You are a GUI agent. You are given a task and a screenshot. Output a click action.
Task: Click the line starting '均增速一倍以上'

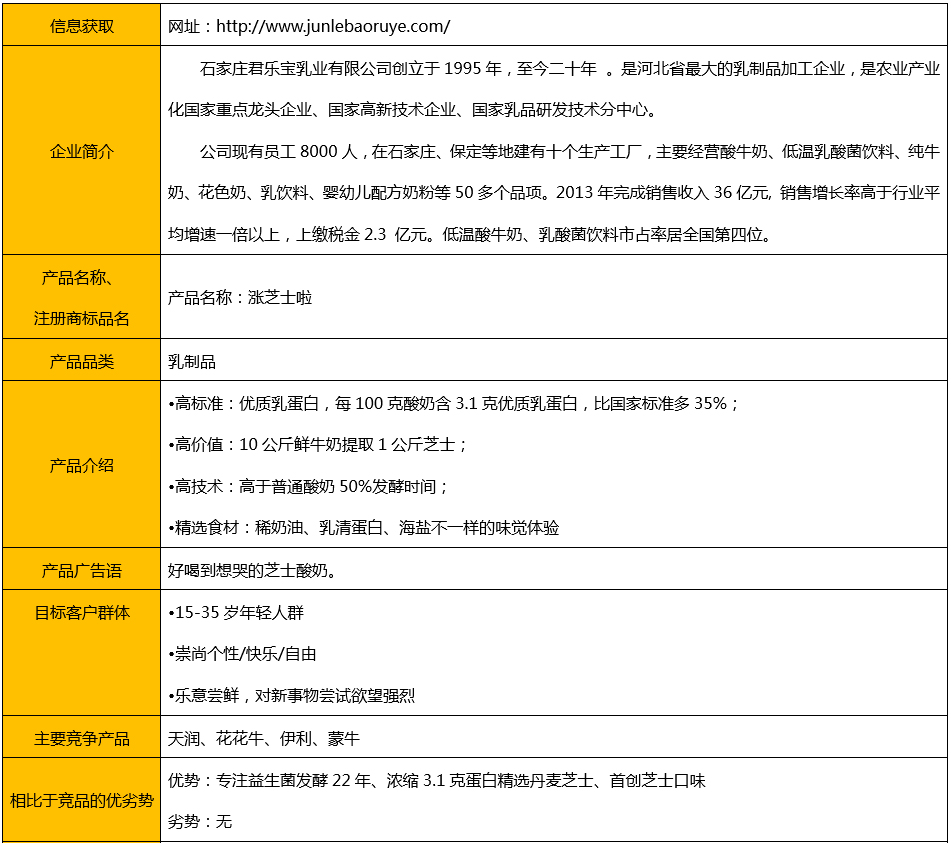[x=471, y=234]
